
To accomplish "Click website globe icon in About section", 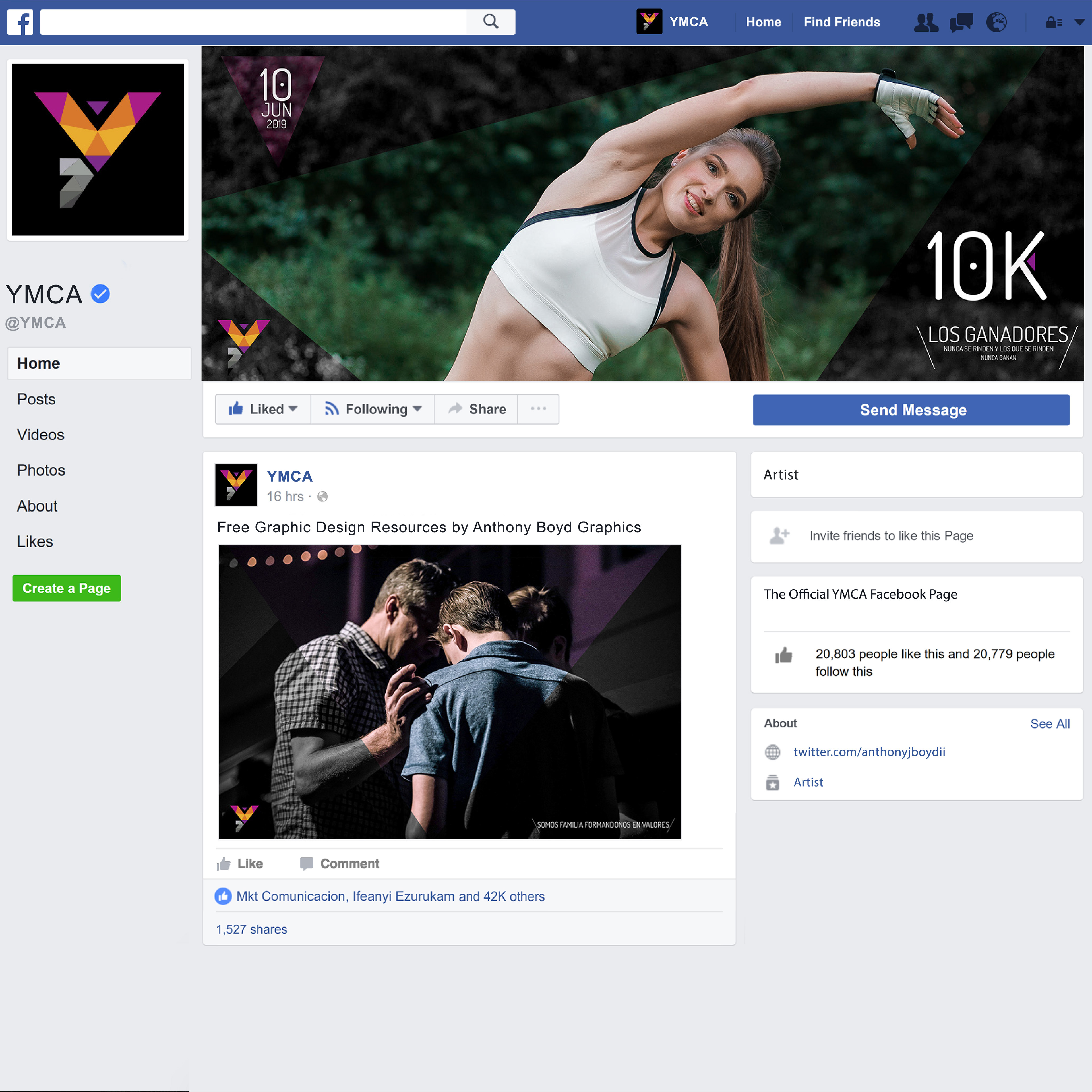I will point(772,752).
